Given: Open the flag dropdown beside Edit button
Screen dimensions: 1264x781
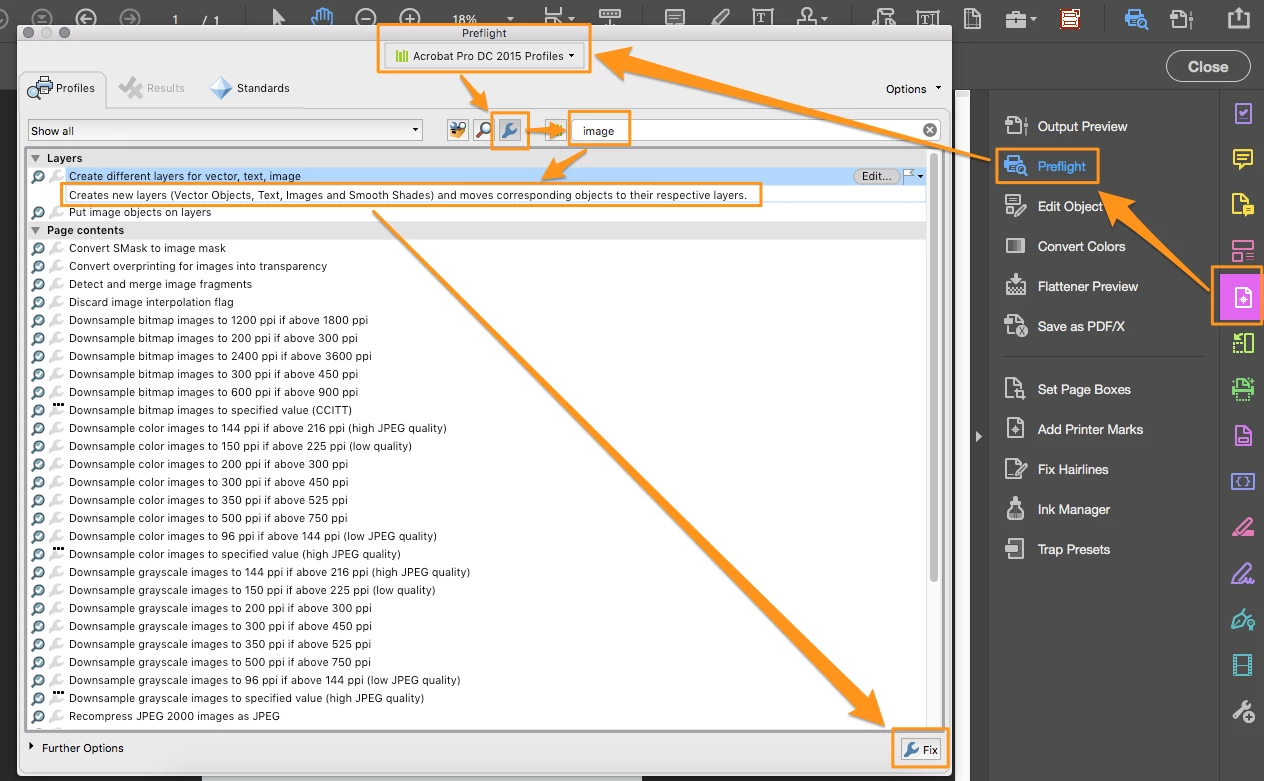Looking at the screenshot, I should (913, 176).
